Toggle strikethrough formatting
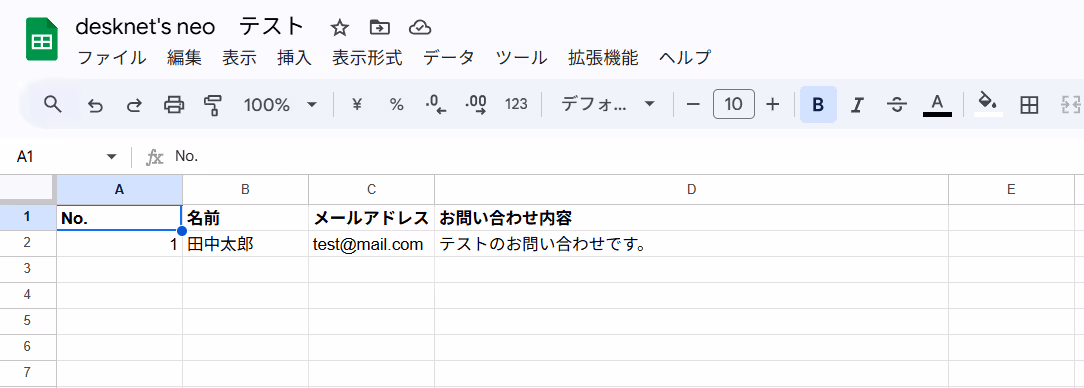This screenshot has width=1084, height=388. tap(897, 105)
